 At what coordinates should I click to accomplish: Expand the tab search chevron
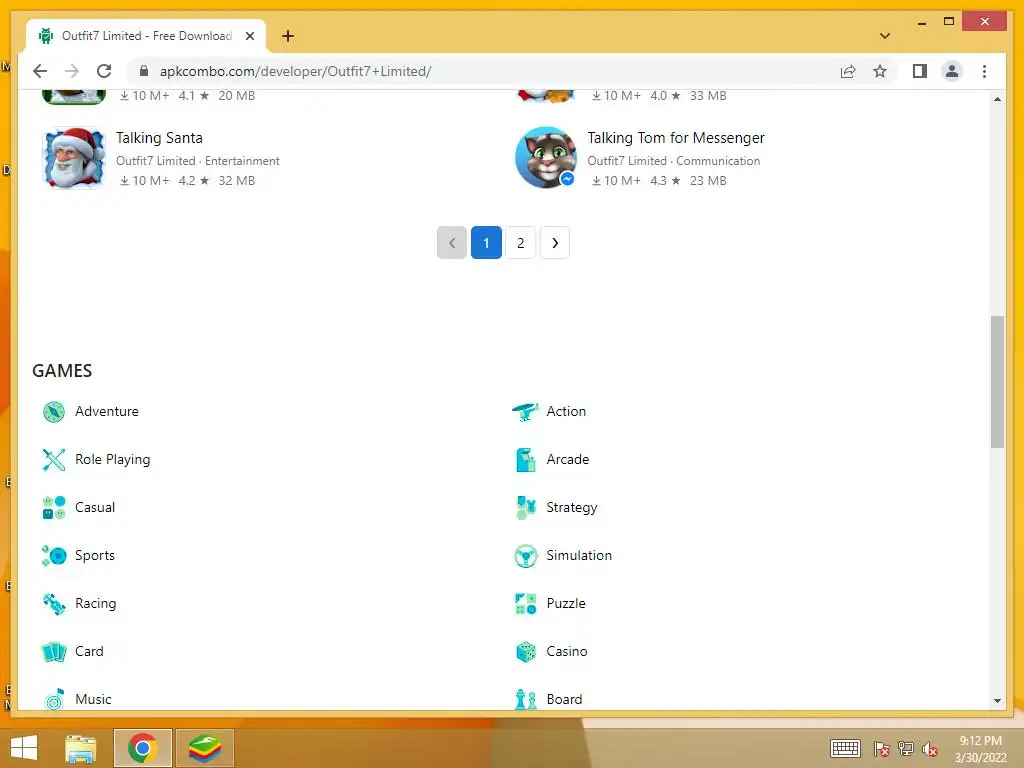point(885,36)
